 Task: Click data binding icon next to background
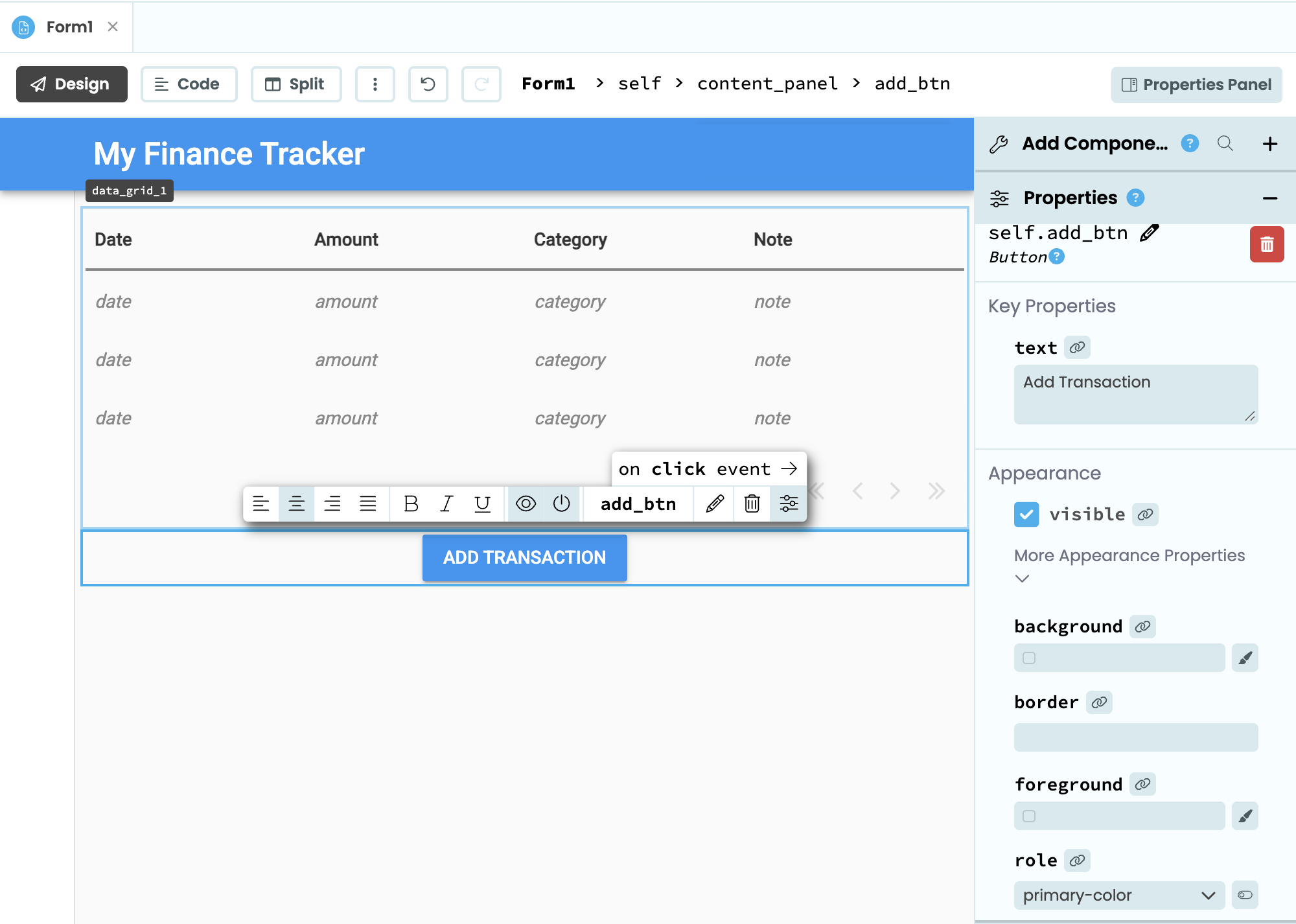click(1142, 627)
